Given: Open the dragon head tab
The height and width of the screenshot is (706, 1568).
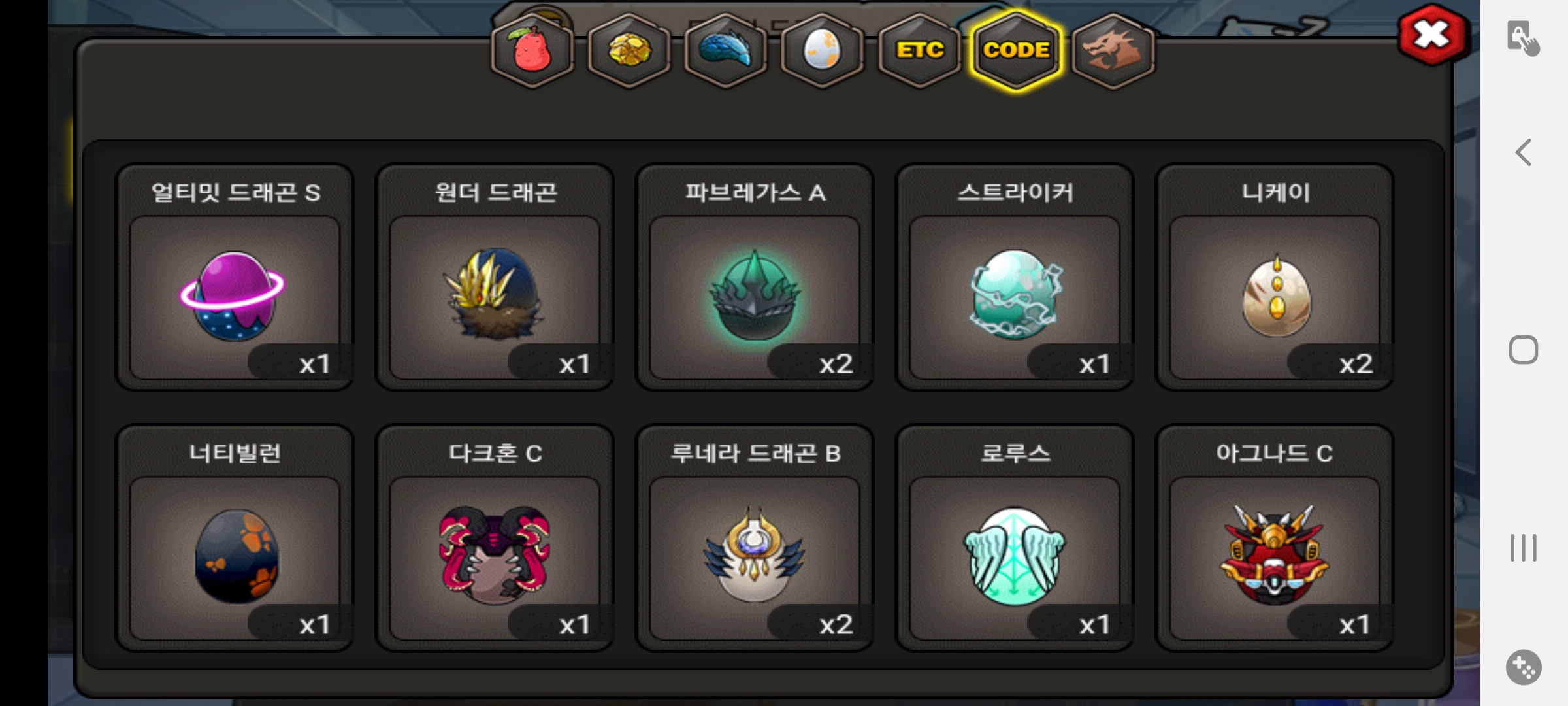Looking at the screenshot, I should tap(1113, 50).
